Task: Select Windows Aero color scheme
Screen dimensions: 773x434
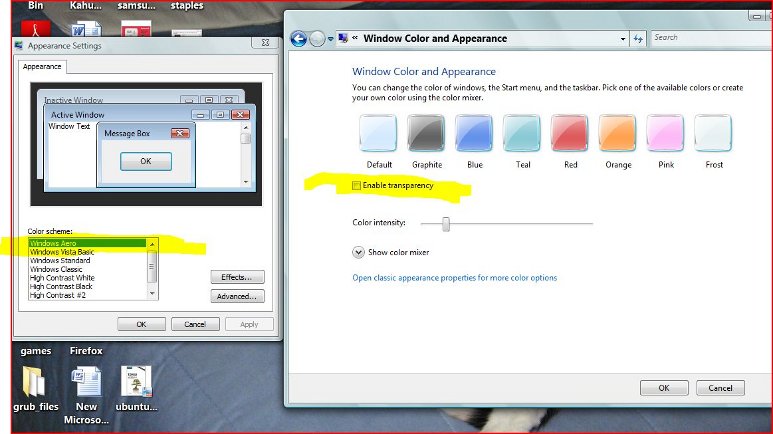Action: (87, 243)
